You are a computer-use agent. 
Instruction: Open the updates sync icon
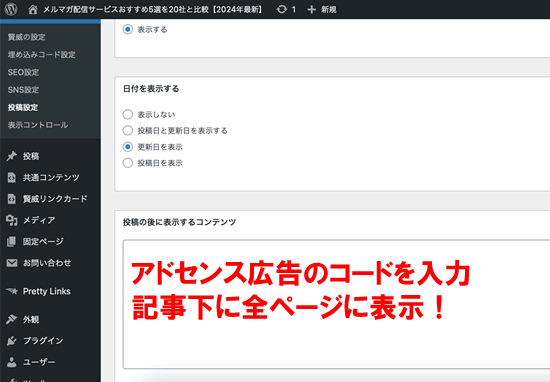pyautogui.click(x=282, y=9)
